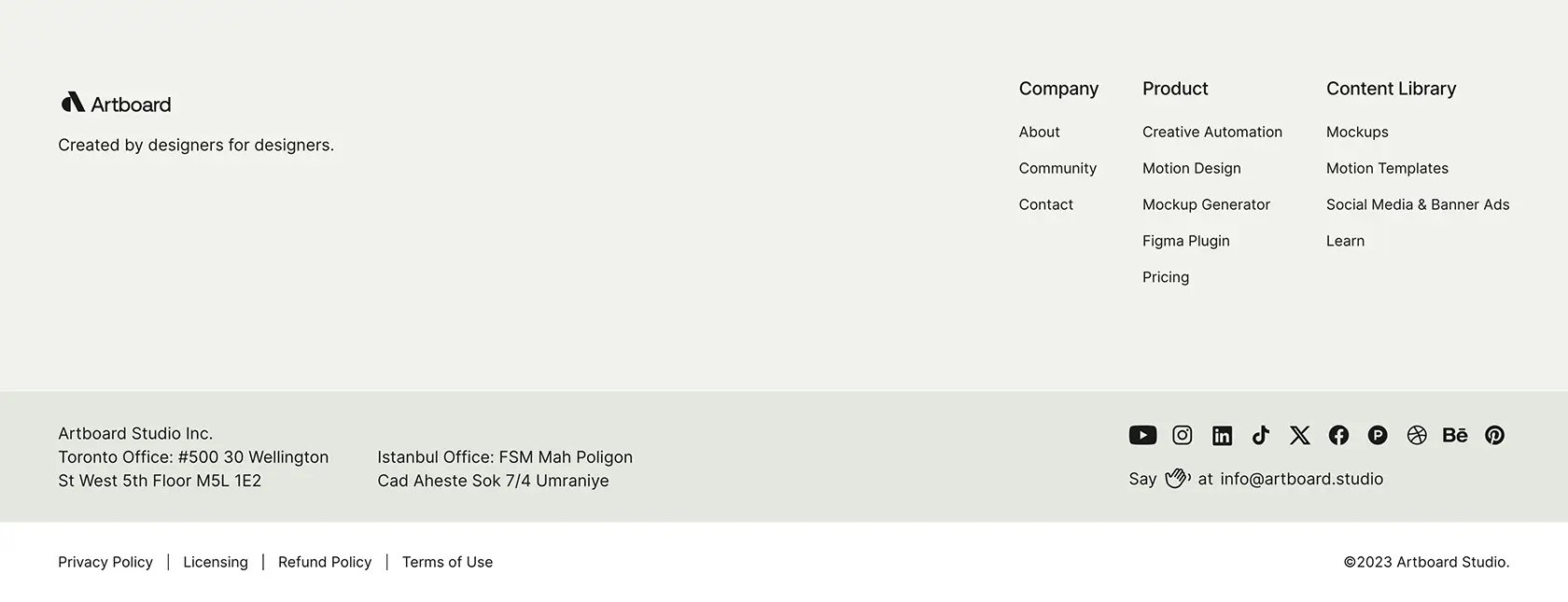Open the Behance social icon
1568x602 pixels.
(1455, 435)
